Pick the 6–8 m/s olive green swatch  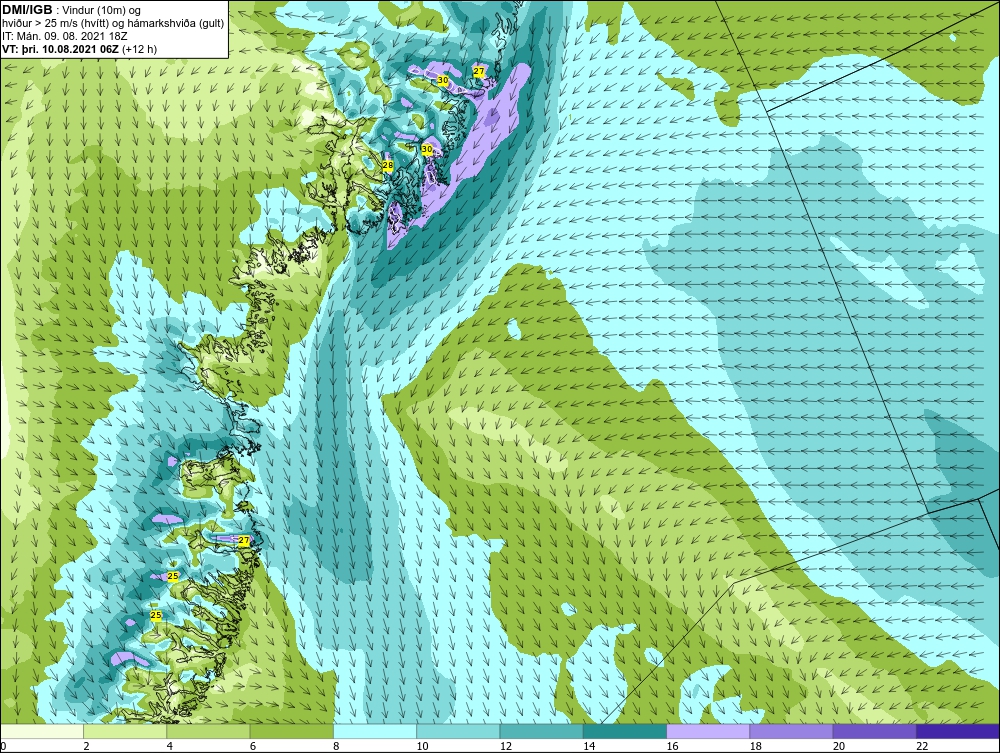(291, 731)
